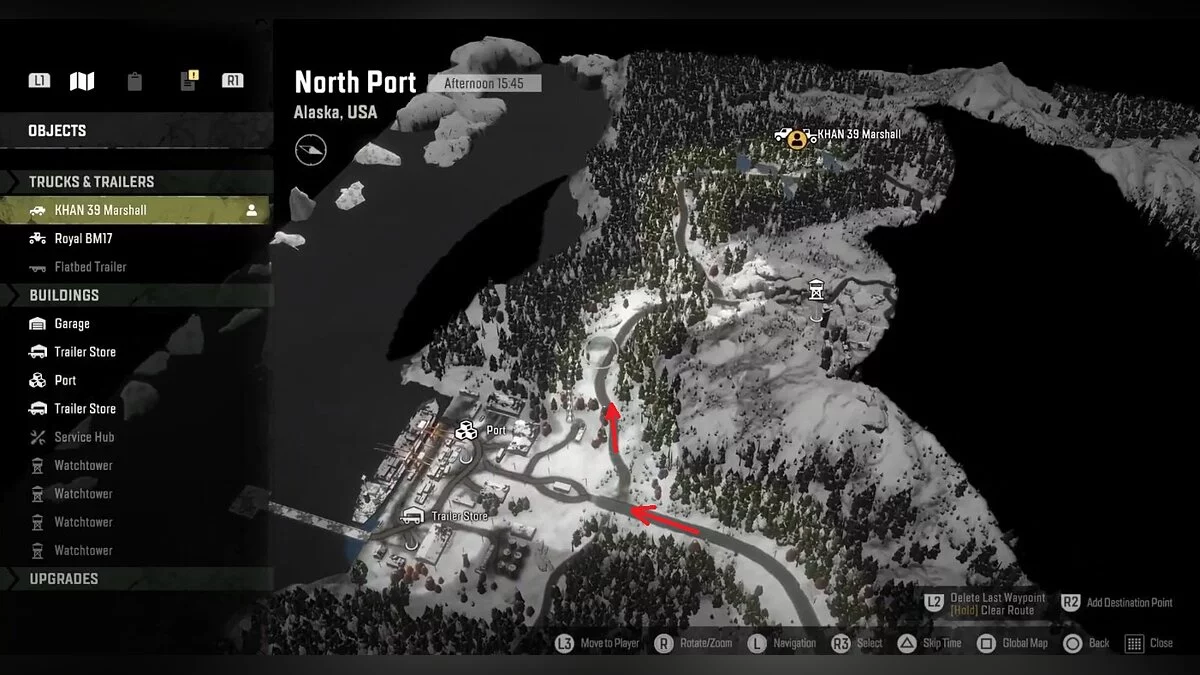1200x675 pixels.
Task: Select Port in the buildings list
Action: 135,380
